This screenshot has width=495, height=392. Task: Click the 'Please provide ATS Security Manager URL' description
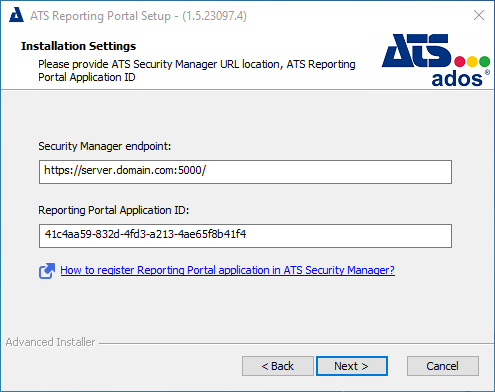tap(197, 70)
